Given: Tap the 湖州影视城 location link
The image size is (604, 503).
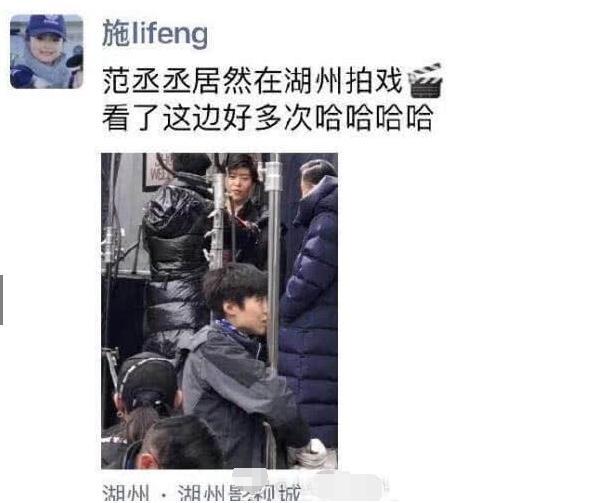Looking at the screenshot, I should [x=239, y=493].
